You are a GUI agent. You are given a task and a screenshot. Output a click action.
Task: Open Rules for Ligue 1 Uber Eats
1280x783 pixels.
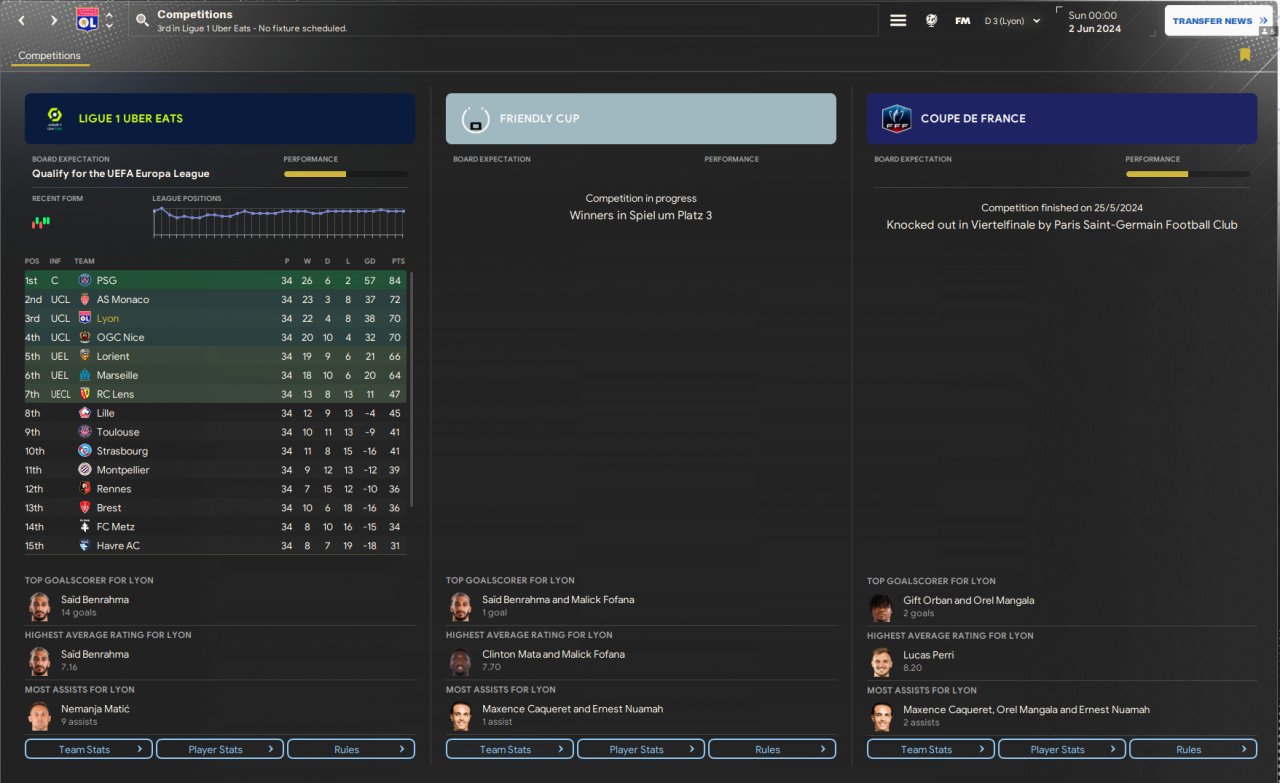pyautogui.click(x=351, y=749)
